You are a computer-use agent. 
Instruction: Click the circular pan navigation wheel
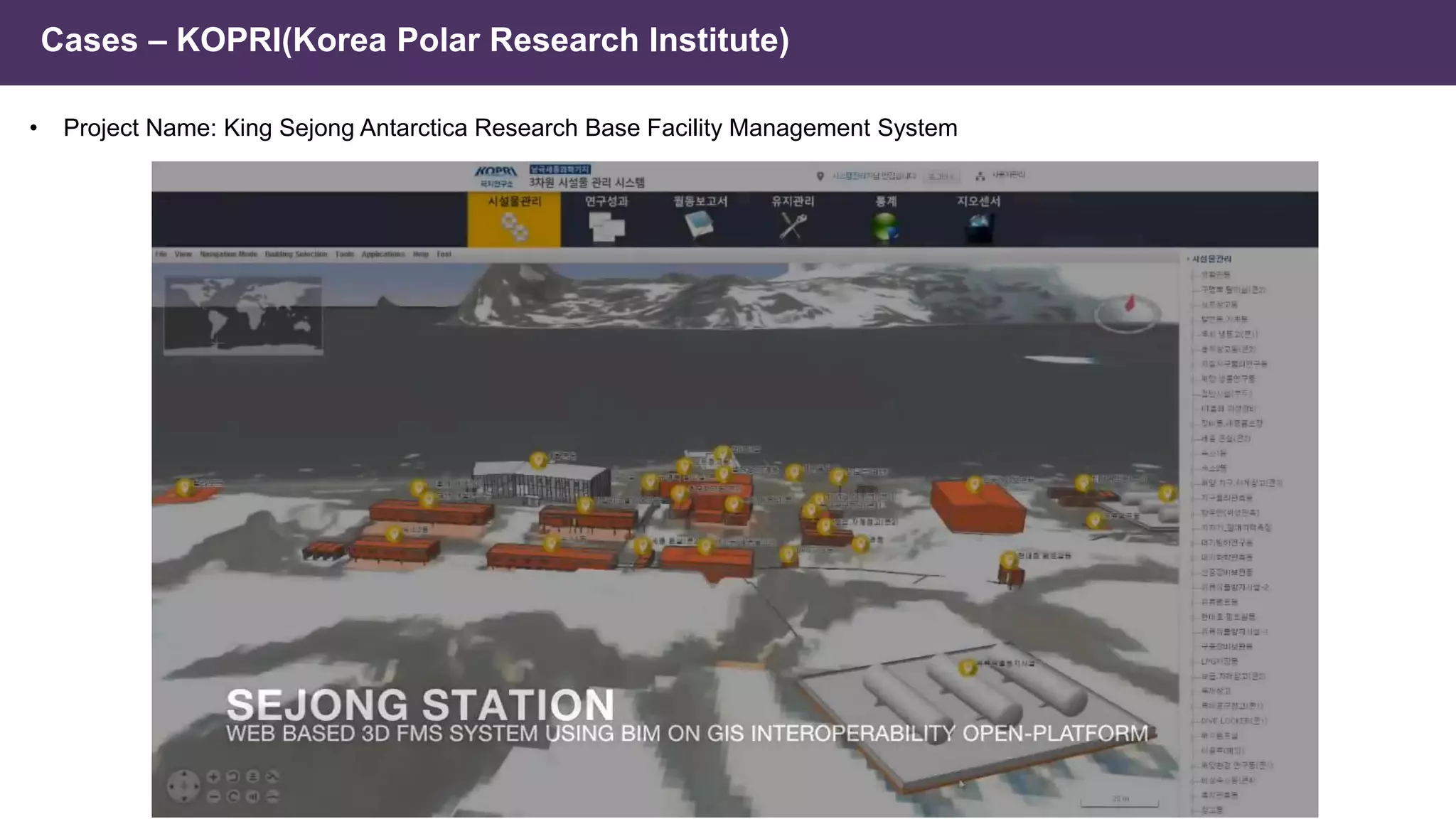tap(184, 786)
